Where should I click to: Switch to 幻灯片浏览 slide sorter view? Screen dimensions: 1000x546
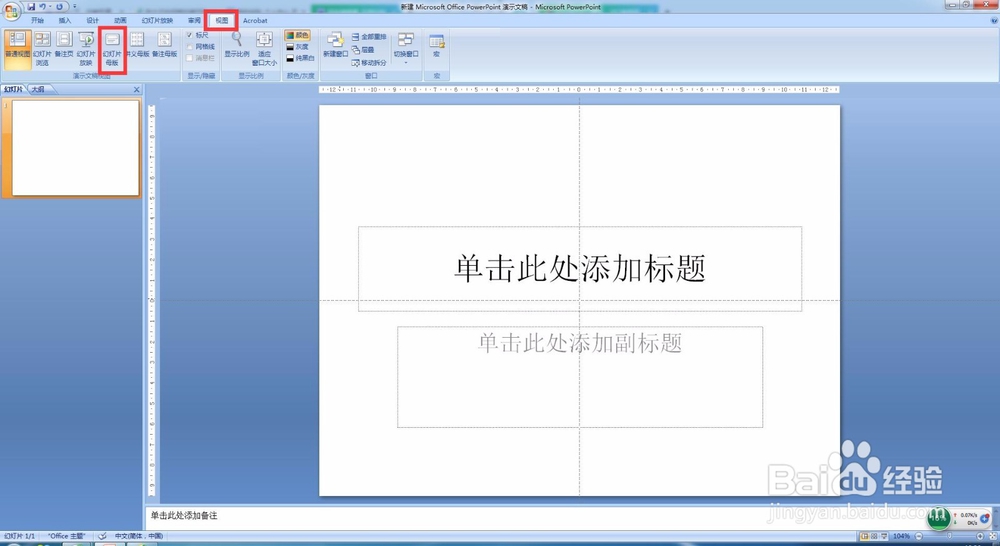(x=42, y=49)
